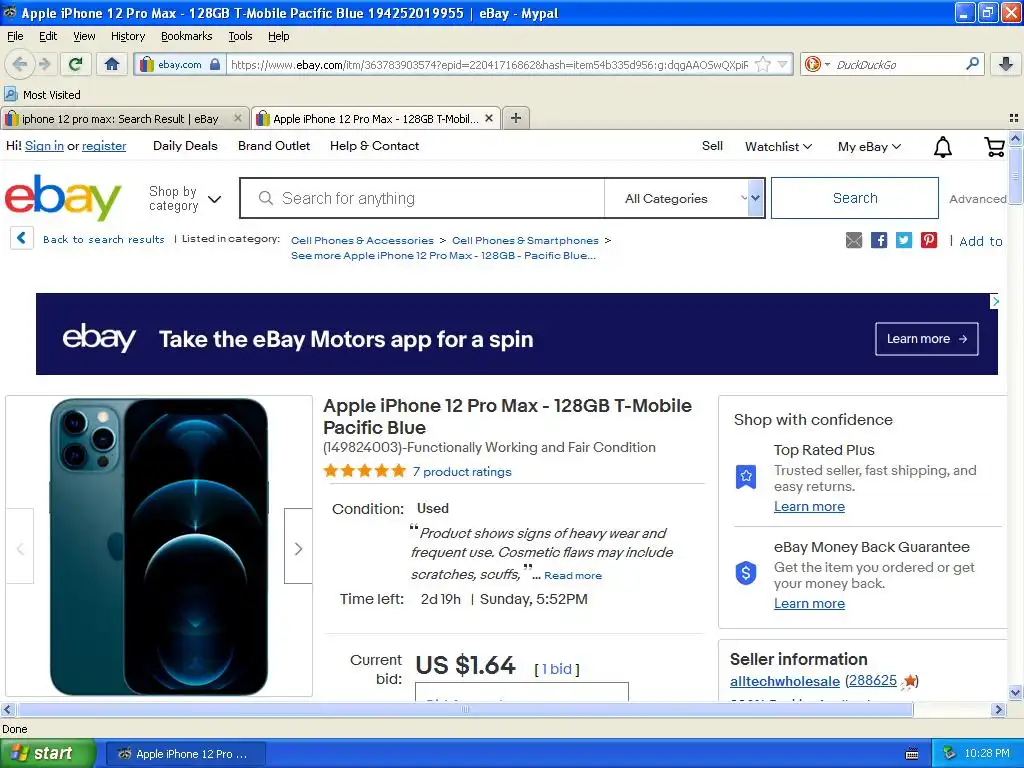Expand the My eBay dropdown
This screenshot has width=1024, height=768.
(x=869, y=146)
